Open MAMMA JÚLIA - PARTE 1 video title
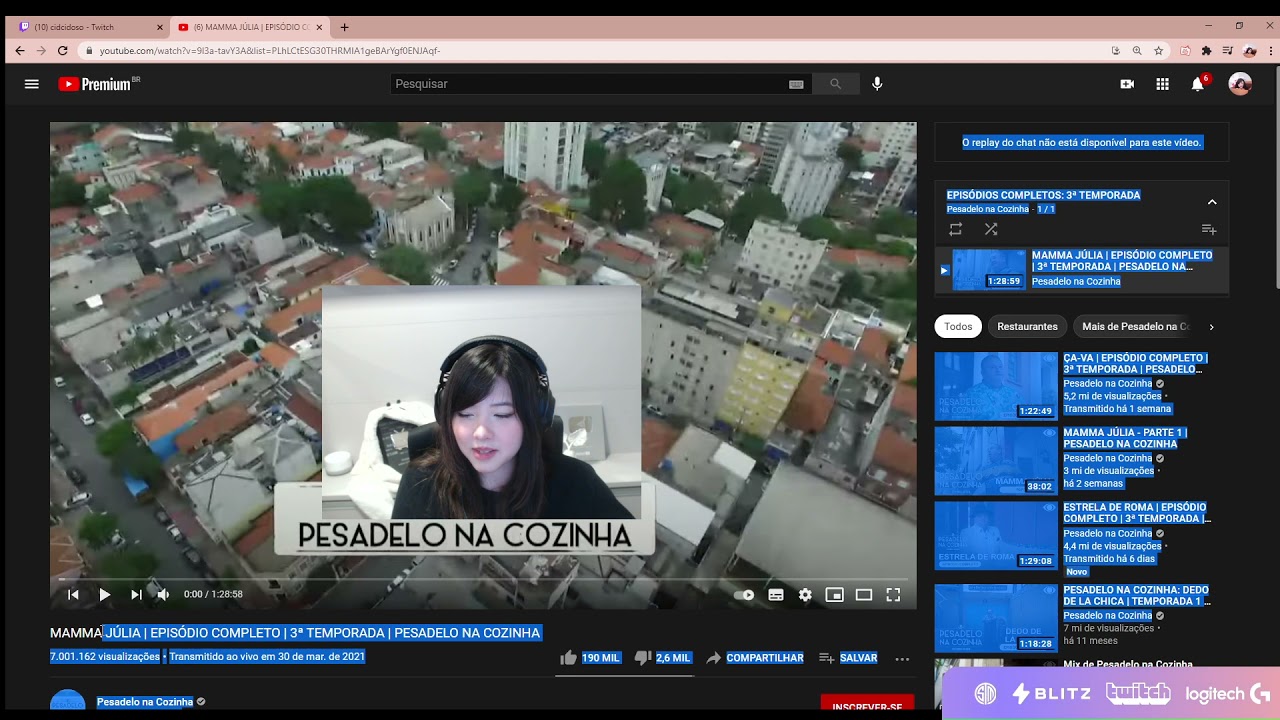The width and height of the screenshot is (1280, 720). point(1124,438)
